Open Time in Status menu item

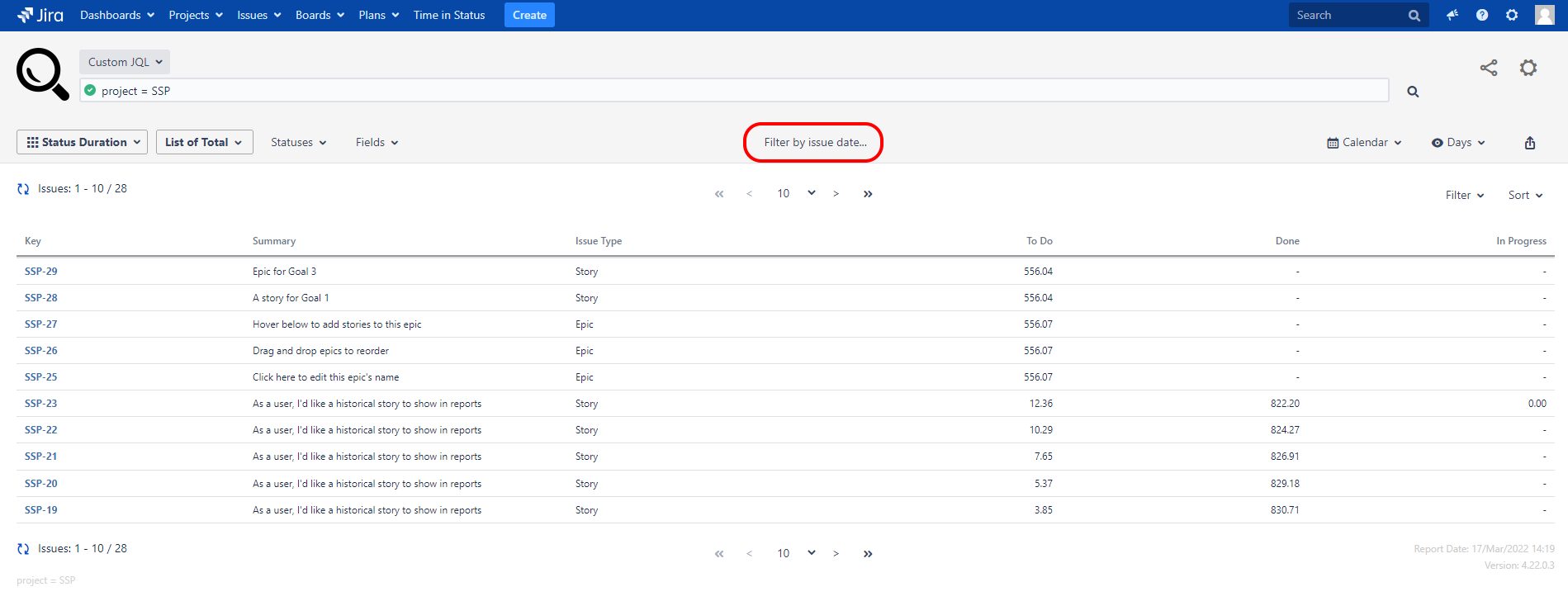tap(449, 15)
